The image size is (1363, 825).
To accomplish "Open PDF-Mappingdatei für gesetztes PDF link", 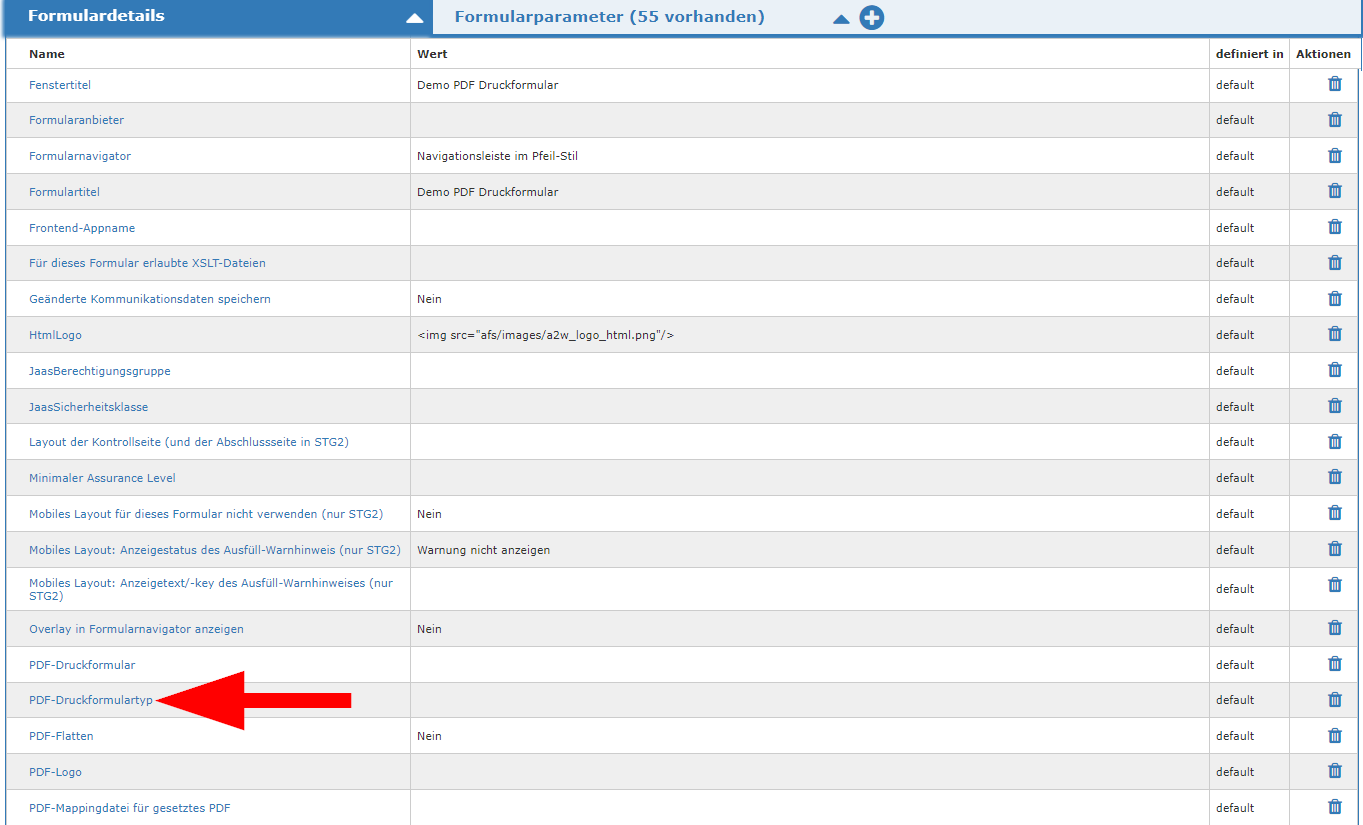I will [x=130, y=808].
